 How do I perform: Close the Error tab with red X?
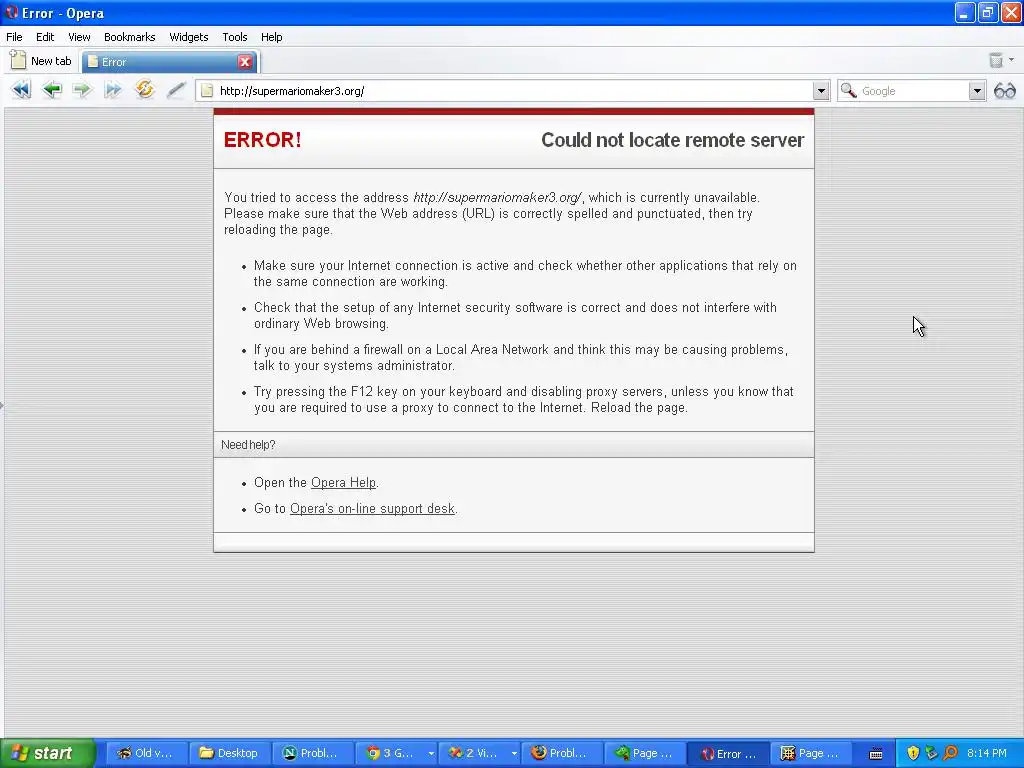[x=245, y=61]
